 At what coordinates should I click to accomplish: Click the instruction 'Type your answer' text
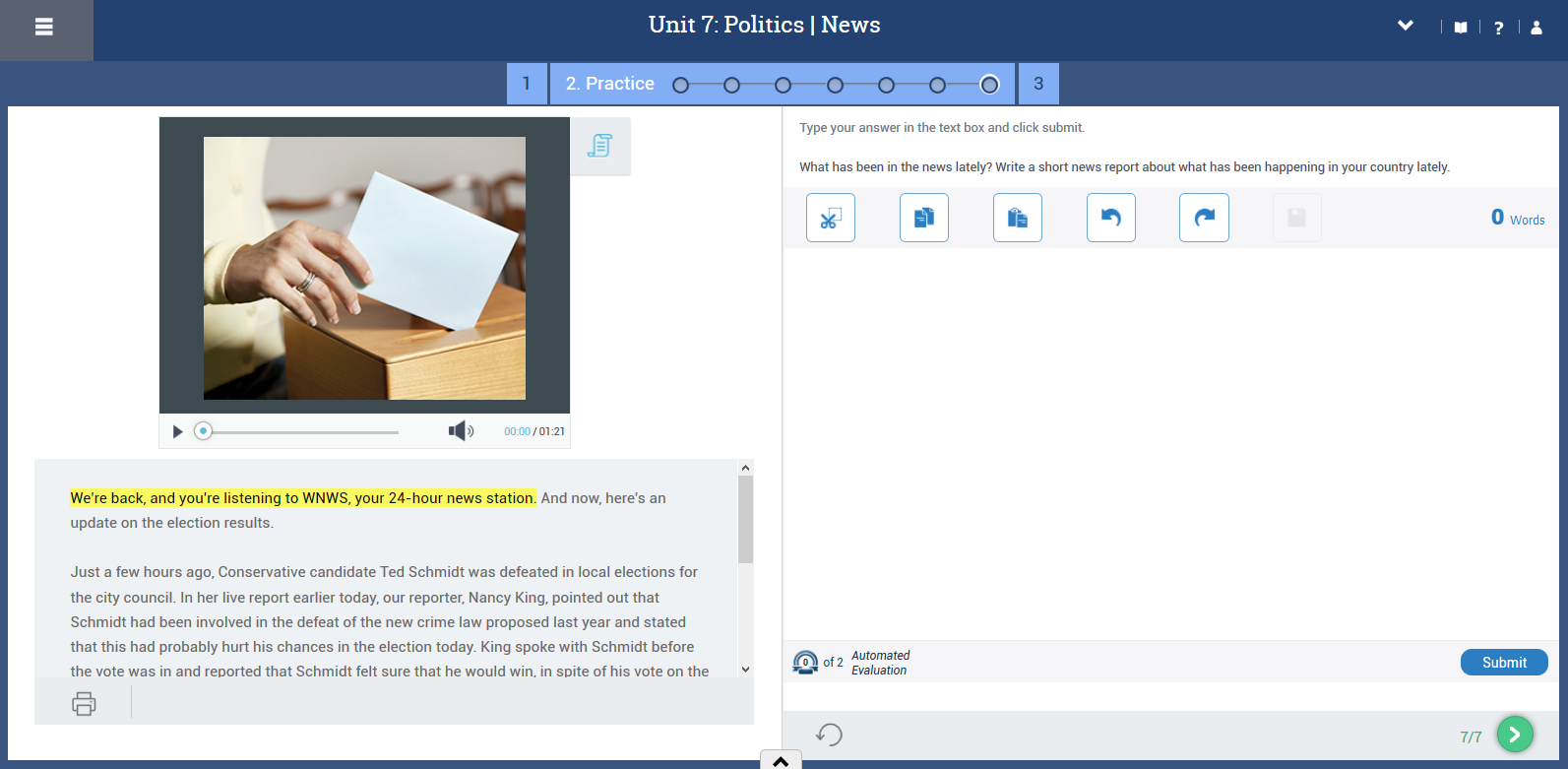click(942, 128)
